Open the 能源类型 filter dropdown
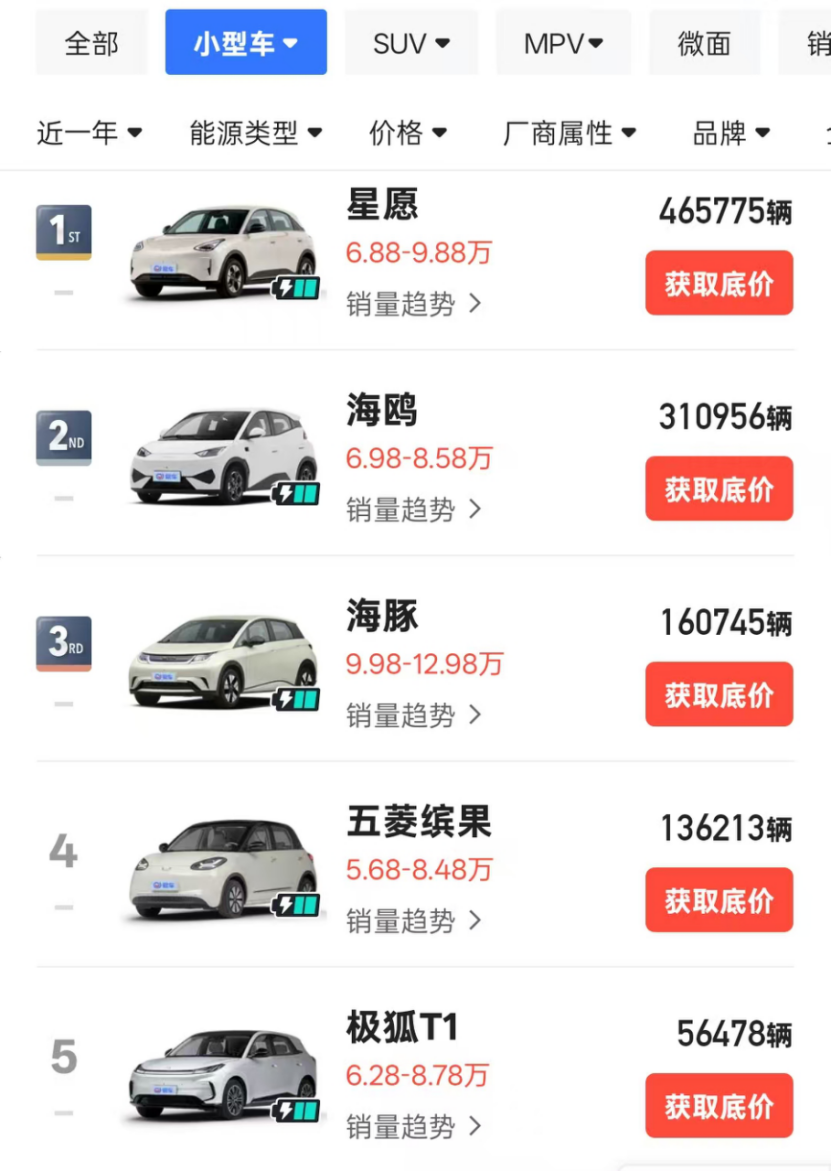This screenshot has height=1172, width=831. pos(256,132)
